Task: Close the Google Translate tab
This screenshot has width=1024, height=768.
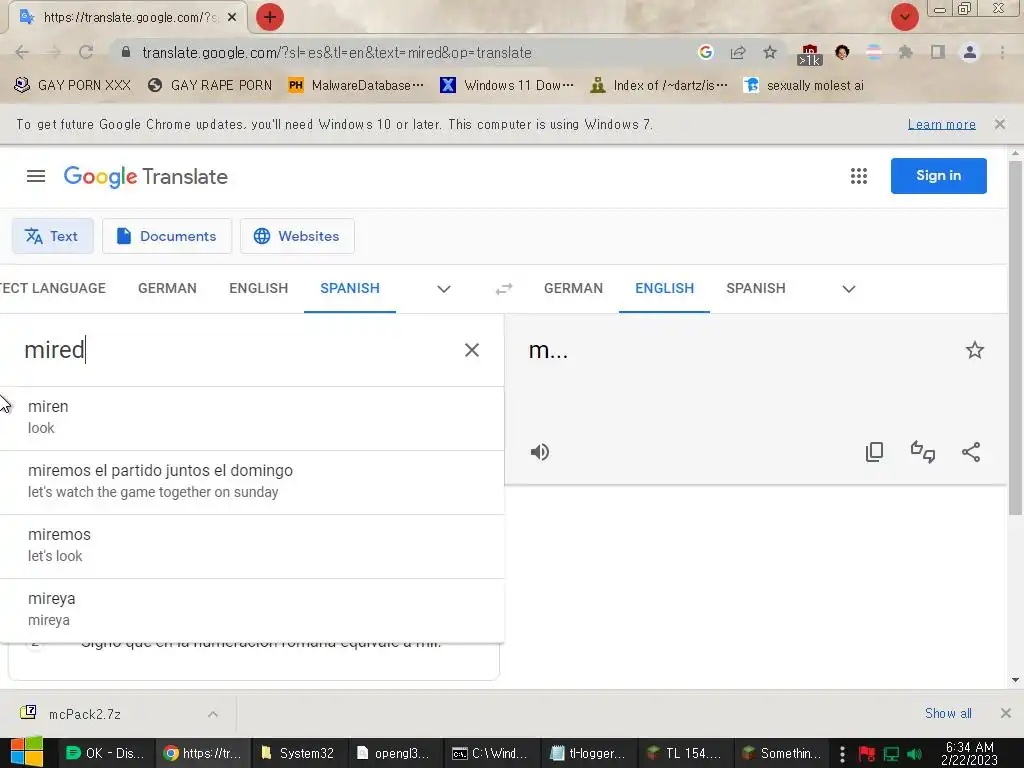Action: [232, 17]
